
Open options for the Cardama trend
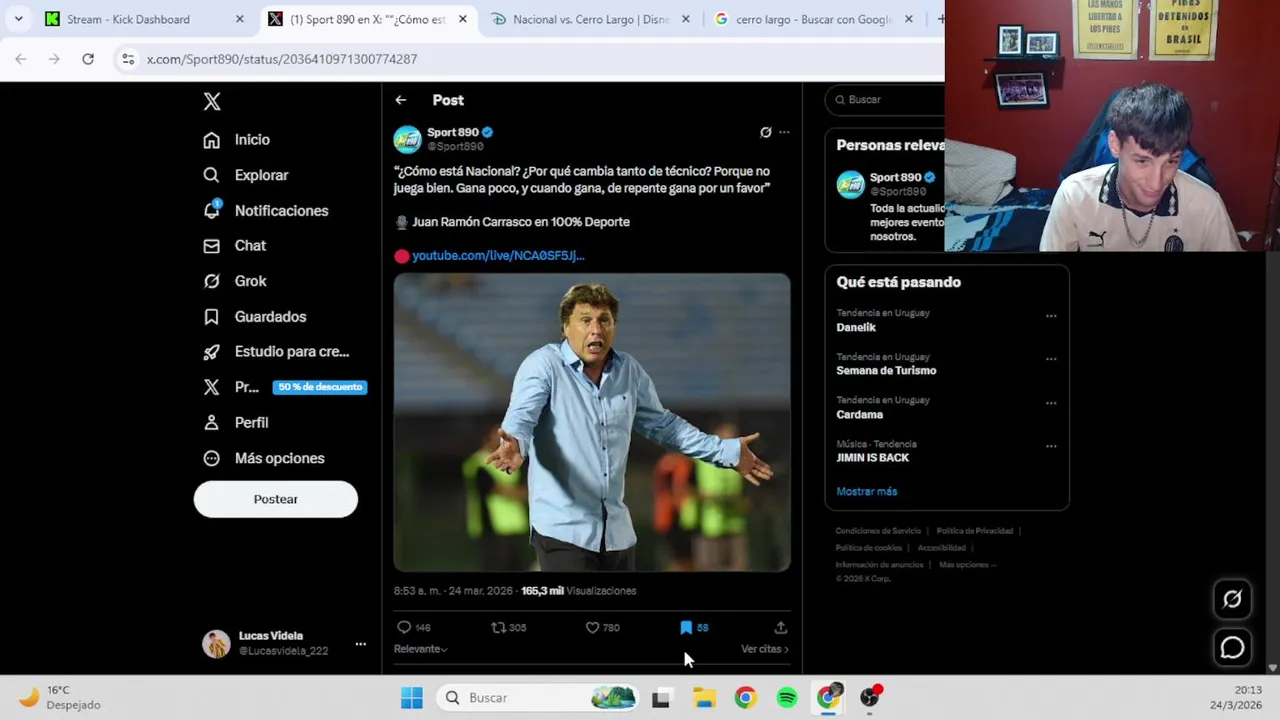click(1051, 402)
